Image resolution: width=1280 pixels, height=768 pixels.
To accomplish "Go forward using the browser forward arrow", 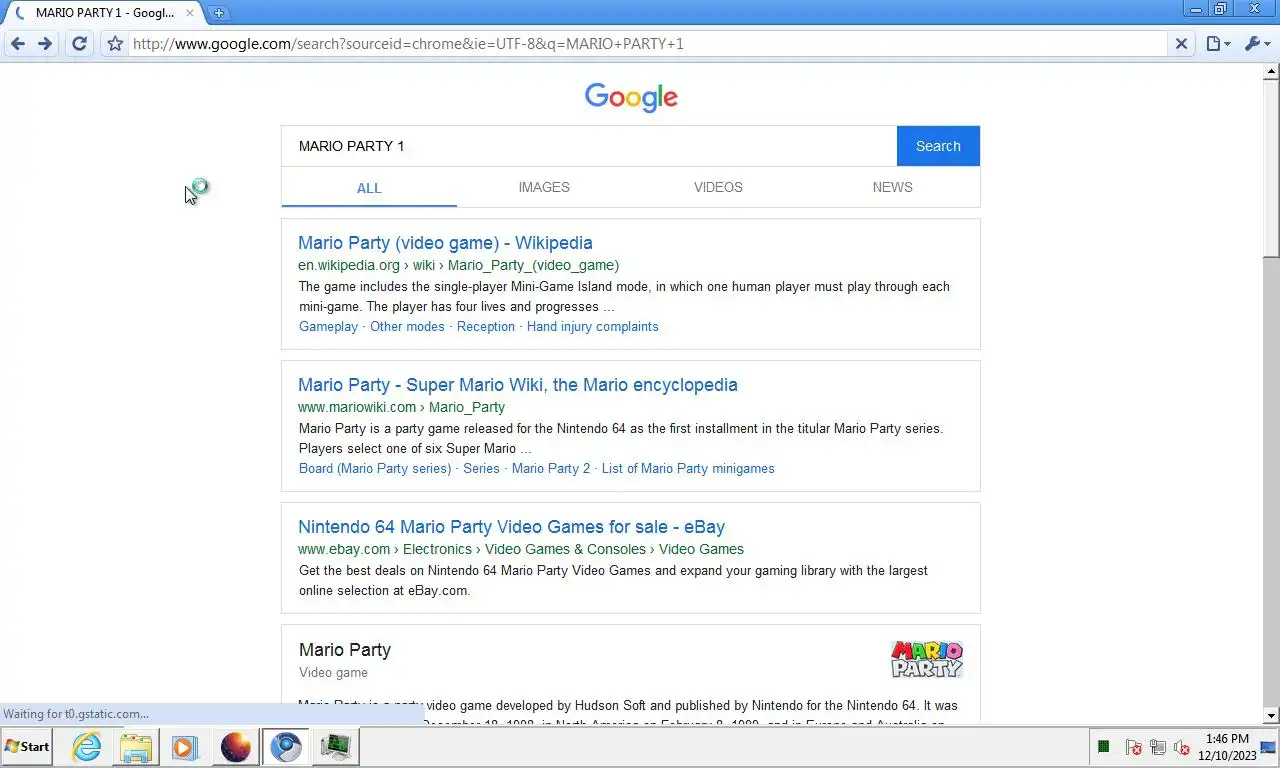I will 45,44.
